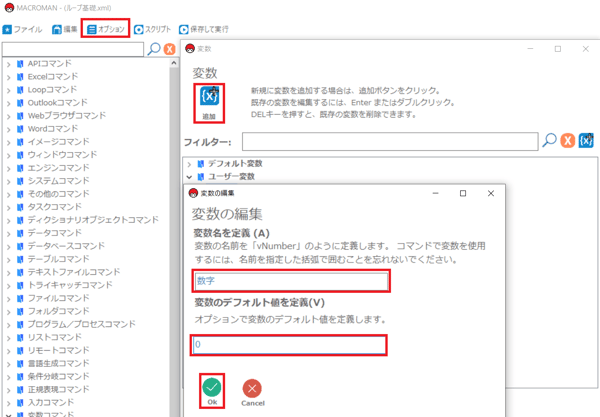Maximize the 変数の編集 dialog

[x=463, y=194]
